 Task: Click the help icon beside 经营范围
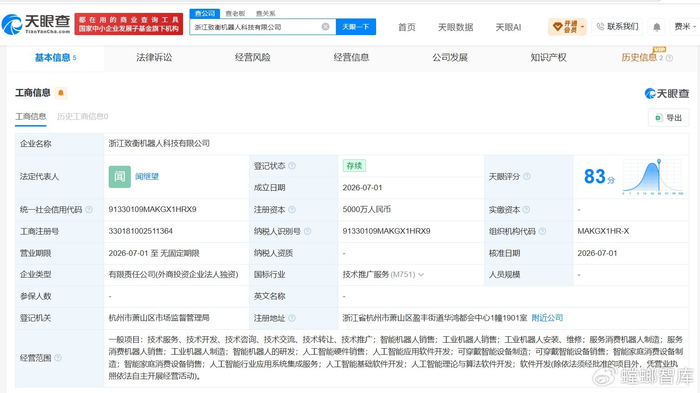coord(58,358)
